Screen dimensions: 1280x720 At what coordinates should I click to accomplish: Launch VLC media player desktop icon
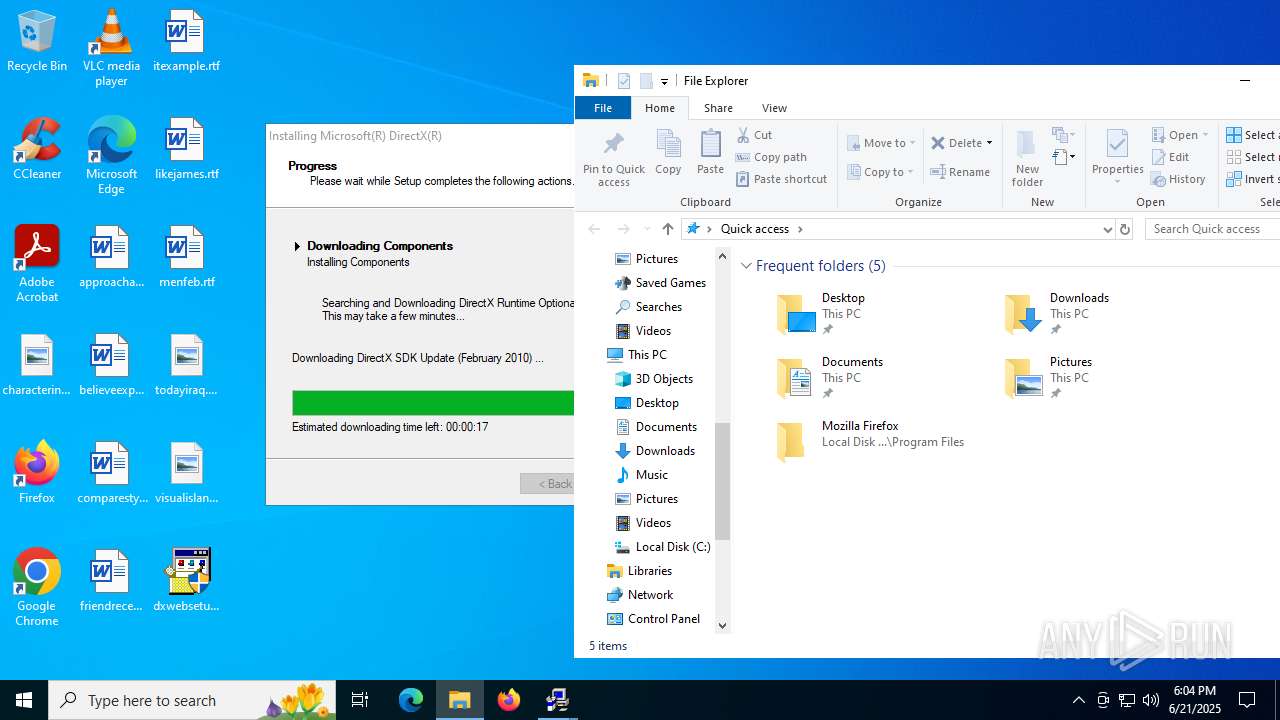click(x=111, y=48)
